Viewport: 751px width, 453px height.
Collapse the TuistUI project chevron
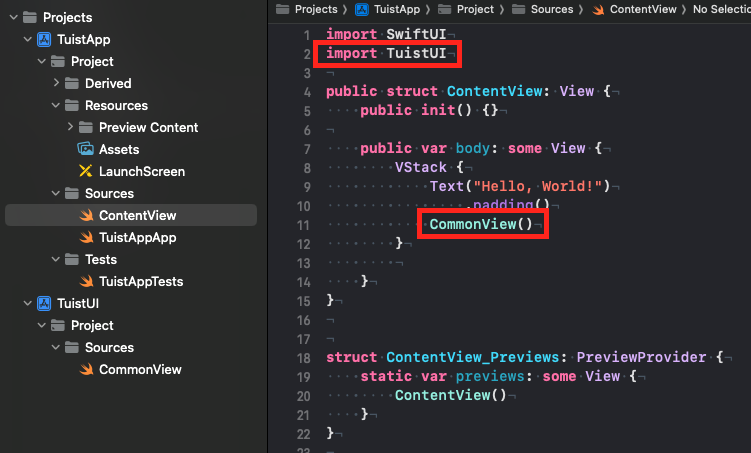pyautogui.click(x=28, y=304)
